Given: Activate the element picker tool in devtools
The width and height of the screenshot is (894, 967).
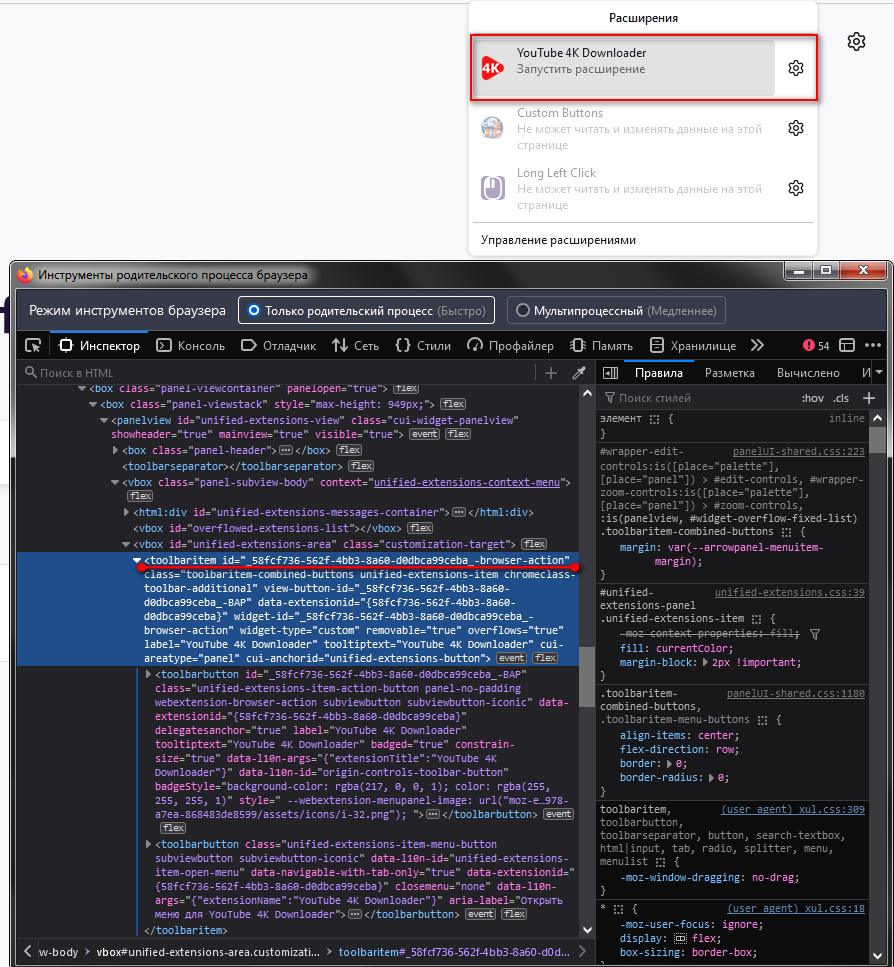Looking at the screenshot, I should tap(33, 345).
